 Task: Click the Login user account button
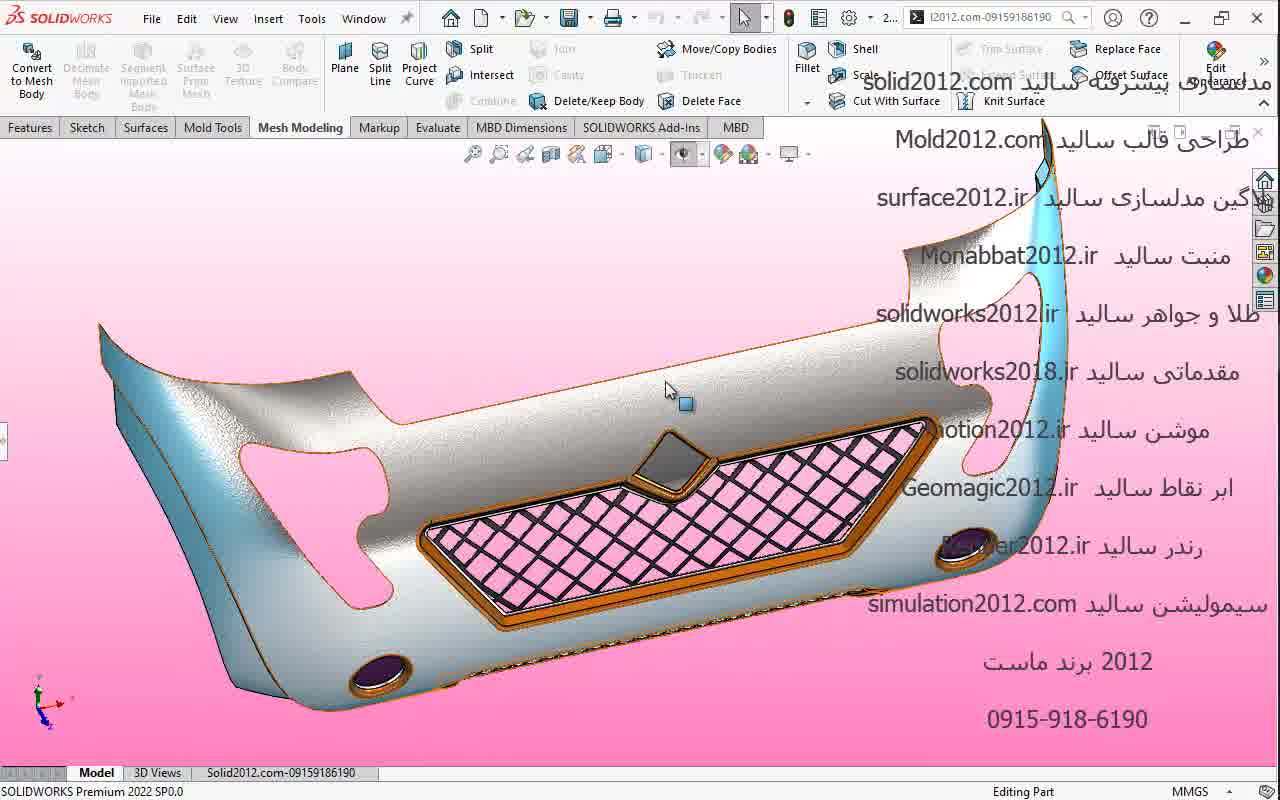1113,18
